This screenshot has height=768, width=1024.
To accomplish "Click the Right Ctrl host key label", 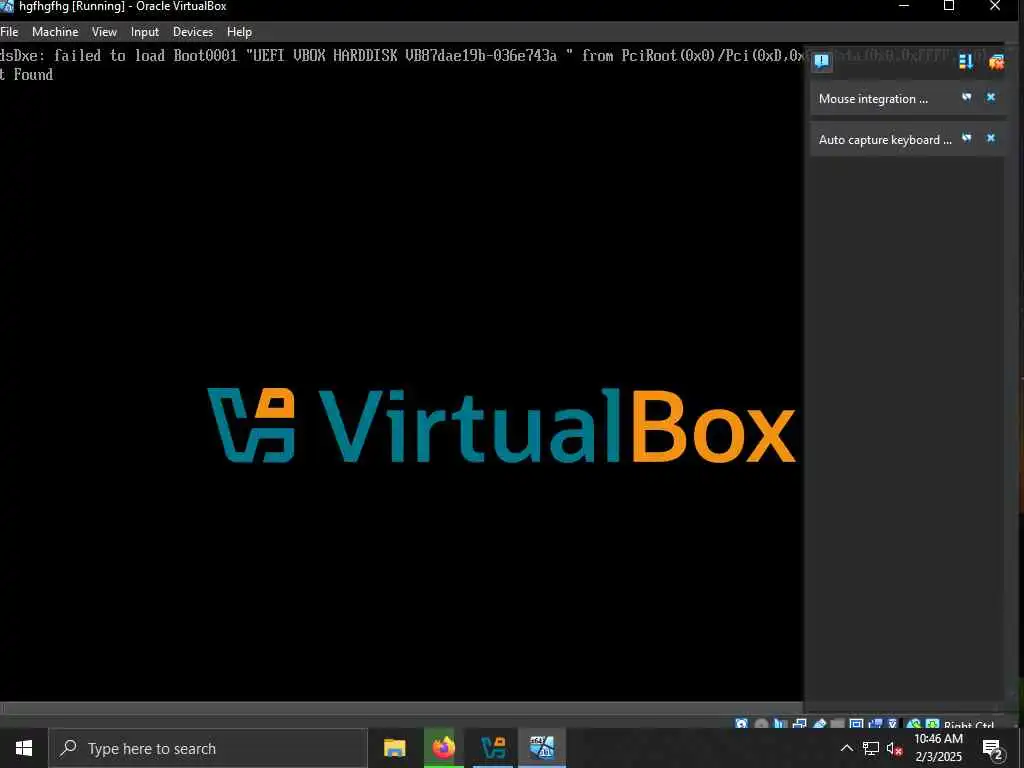I will tap(969, 725).
